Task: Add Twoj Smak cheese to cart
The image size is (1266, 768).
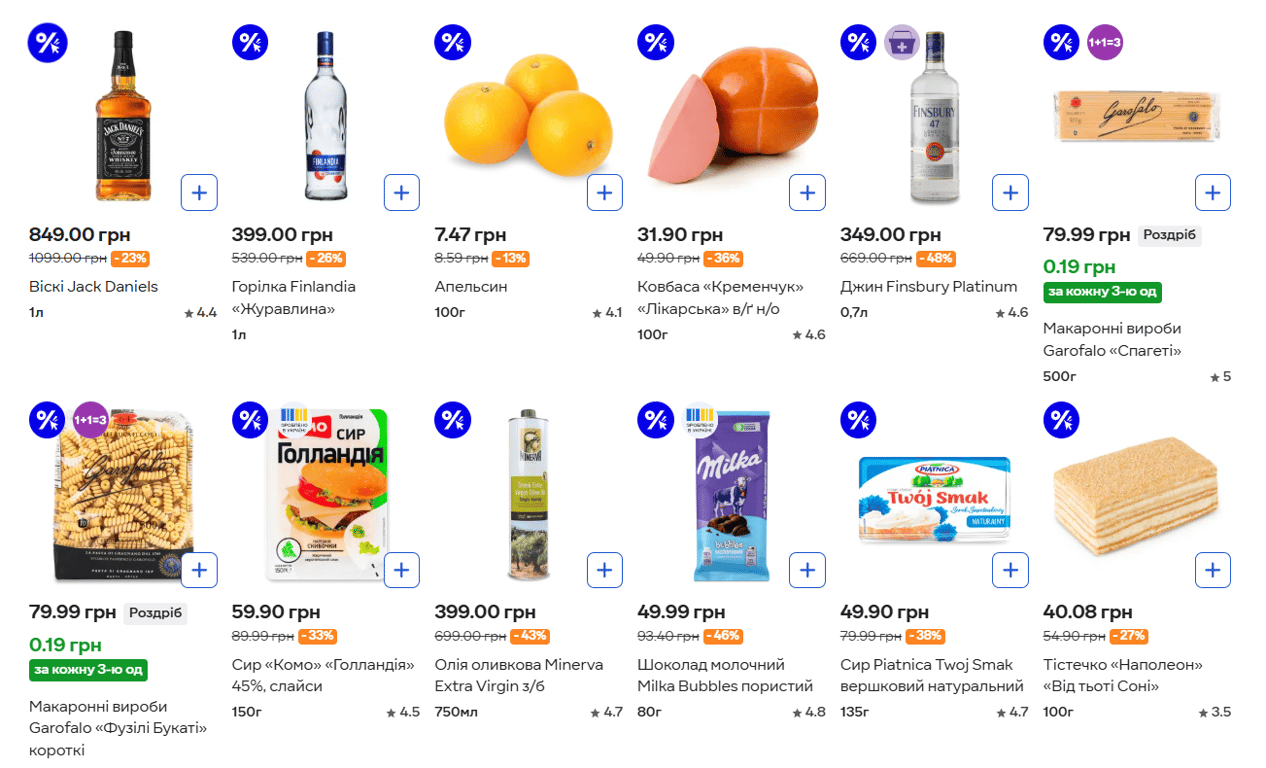Action: (x=1010, y=570)
